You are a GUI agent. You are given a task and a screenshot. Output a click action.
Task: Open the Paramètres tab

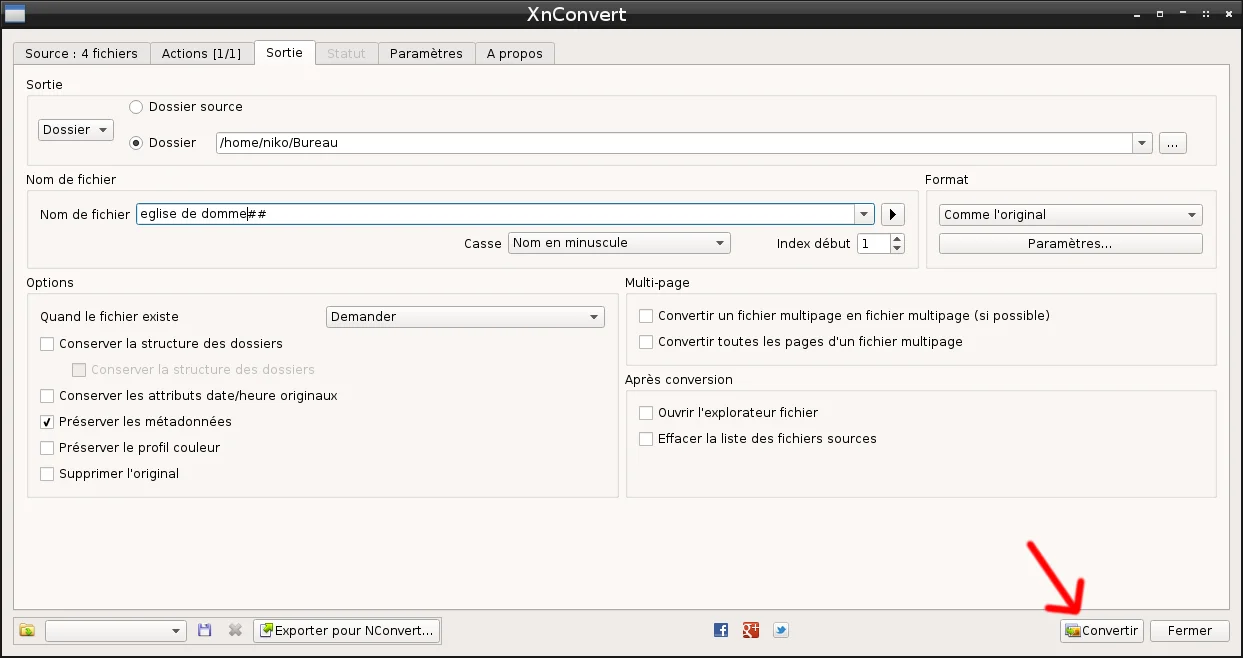[x=426, y=54]
